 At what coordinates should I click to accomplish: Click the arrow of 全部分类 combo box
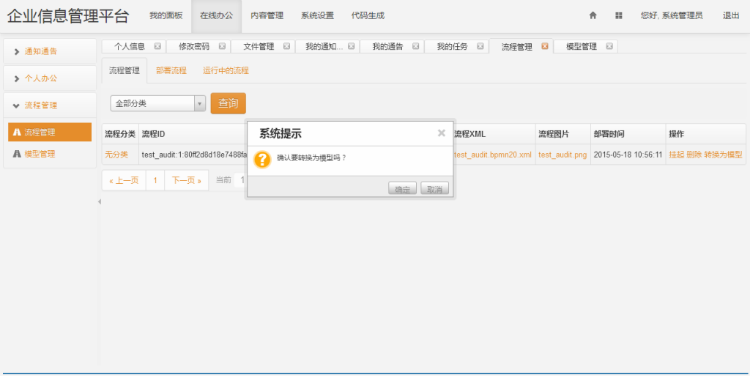click(200, 103)
